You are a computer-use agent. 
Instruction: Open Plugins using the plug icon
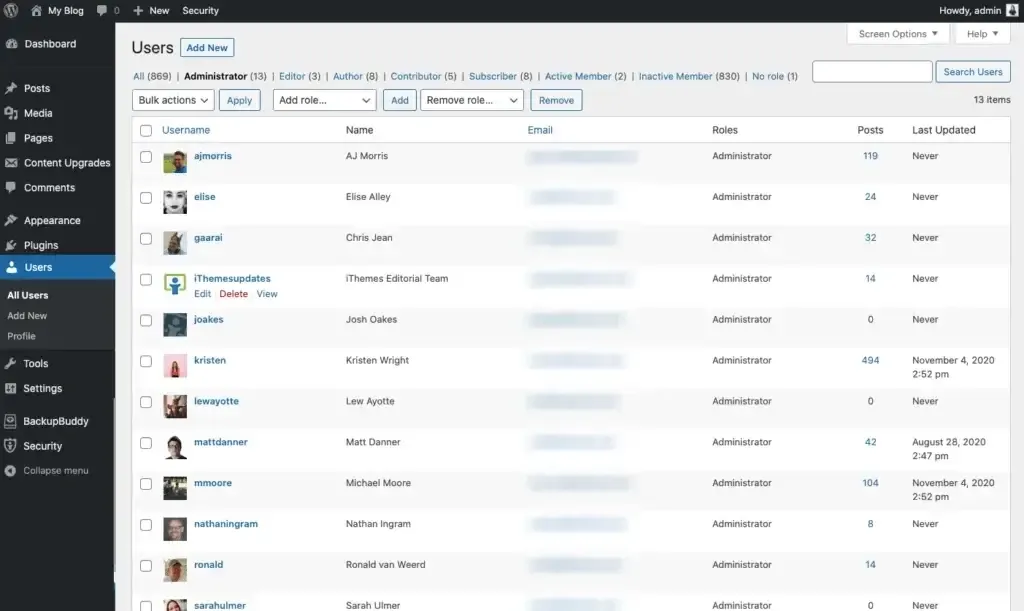coord(11,245)
